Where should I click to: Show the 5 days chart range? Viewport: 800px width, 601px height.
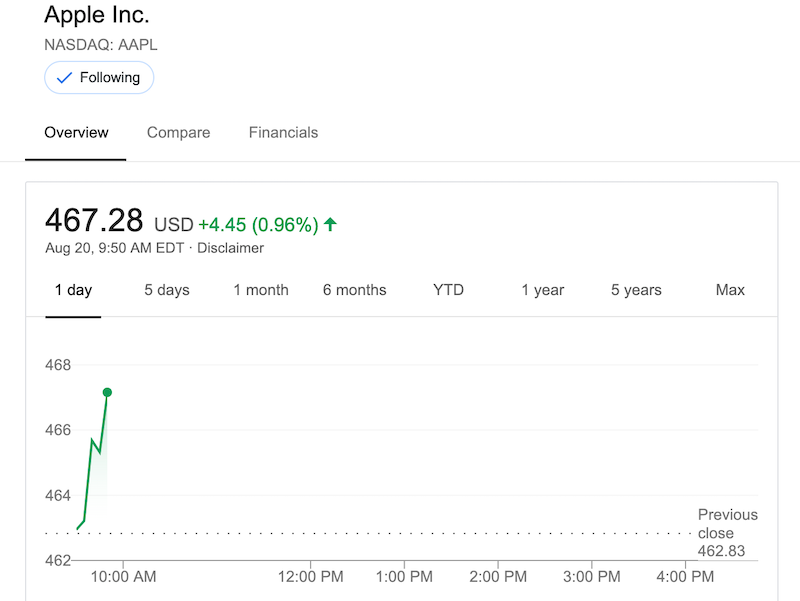click(166, 290)
